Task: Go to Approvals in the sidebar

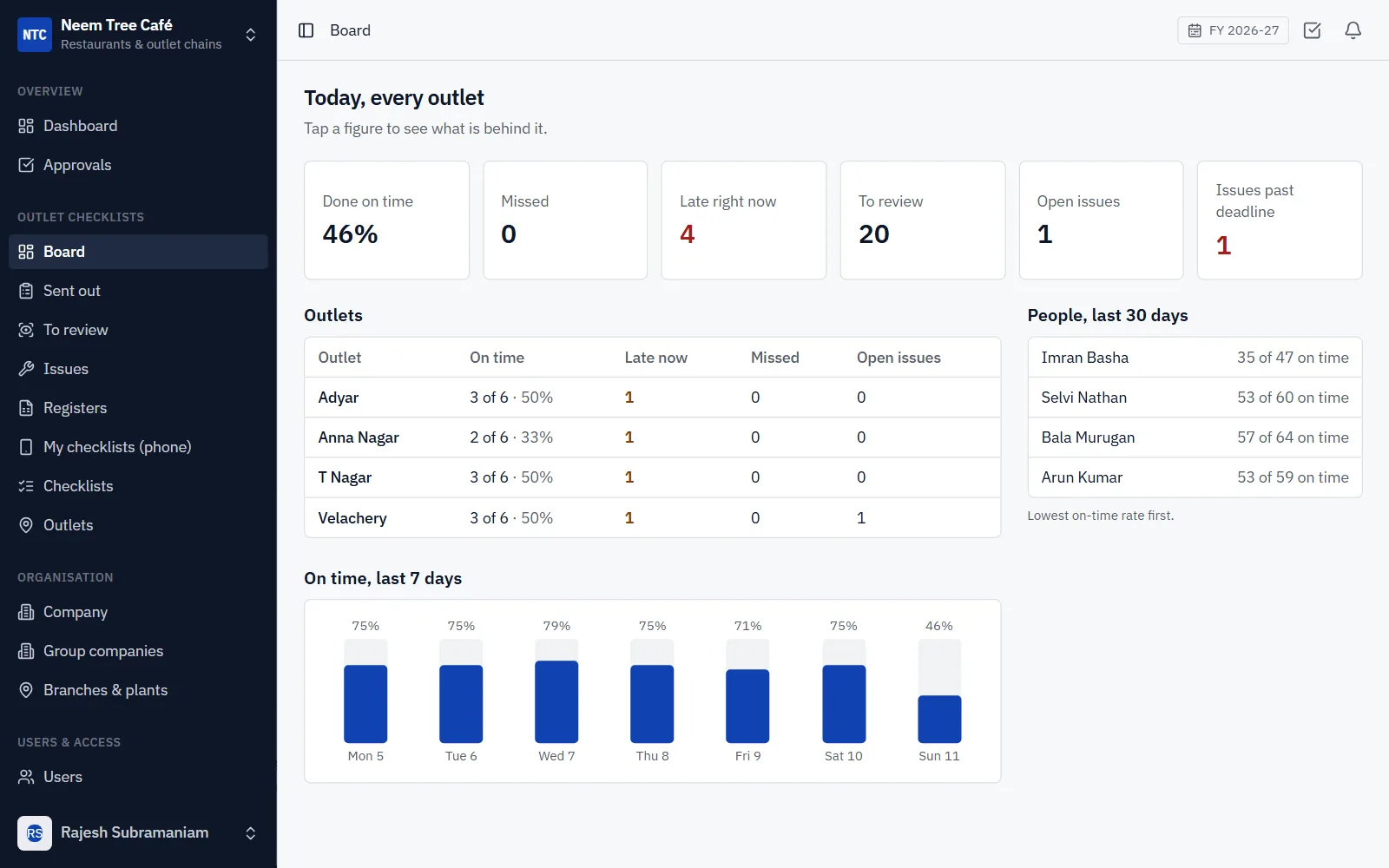Action: [x=138, y=165]
